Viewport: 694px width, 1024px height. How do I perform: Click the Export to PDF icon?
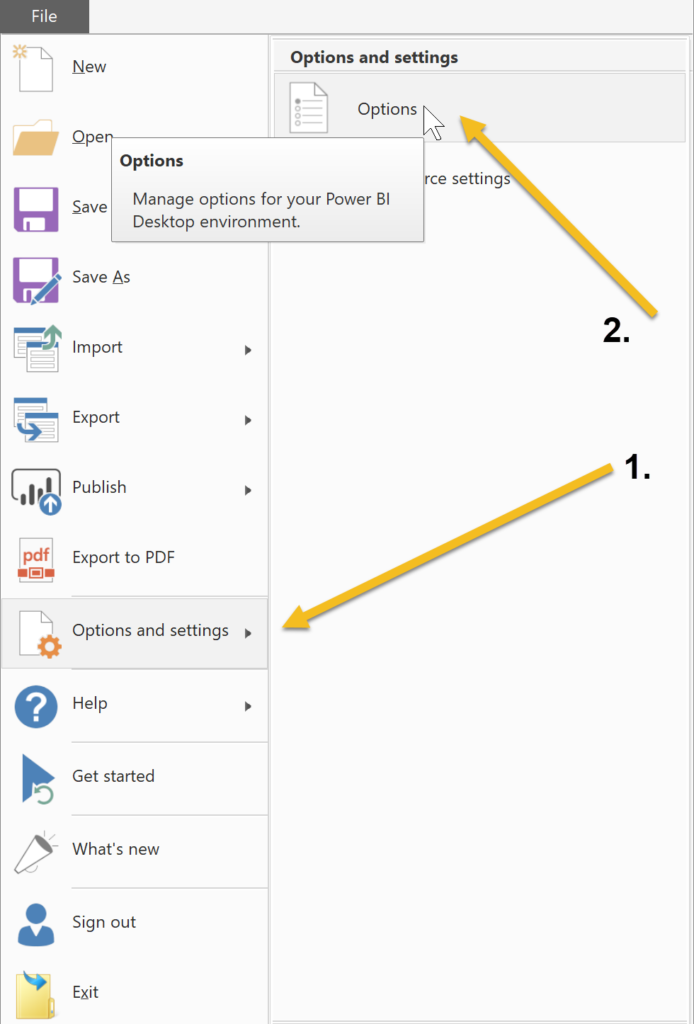36,560
